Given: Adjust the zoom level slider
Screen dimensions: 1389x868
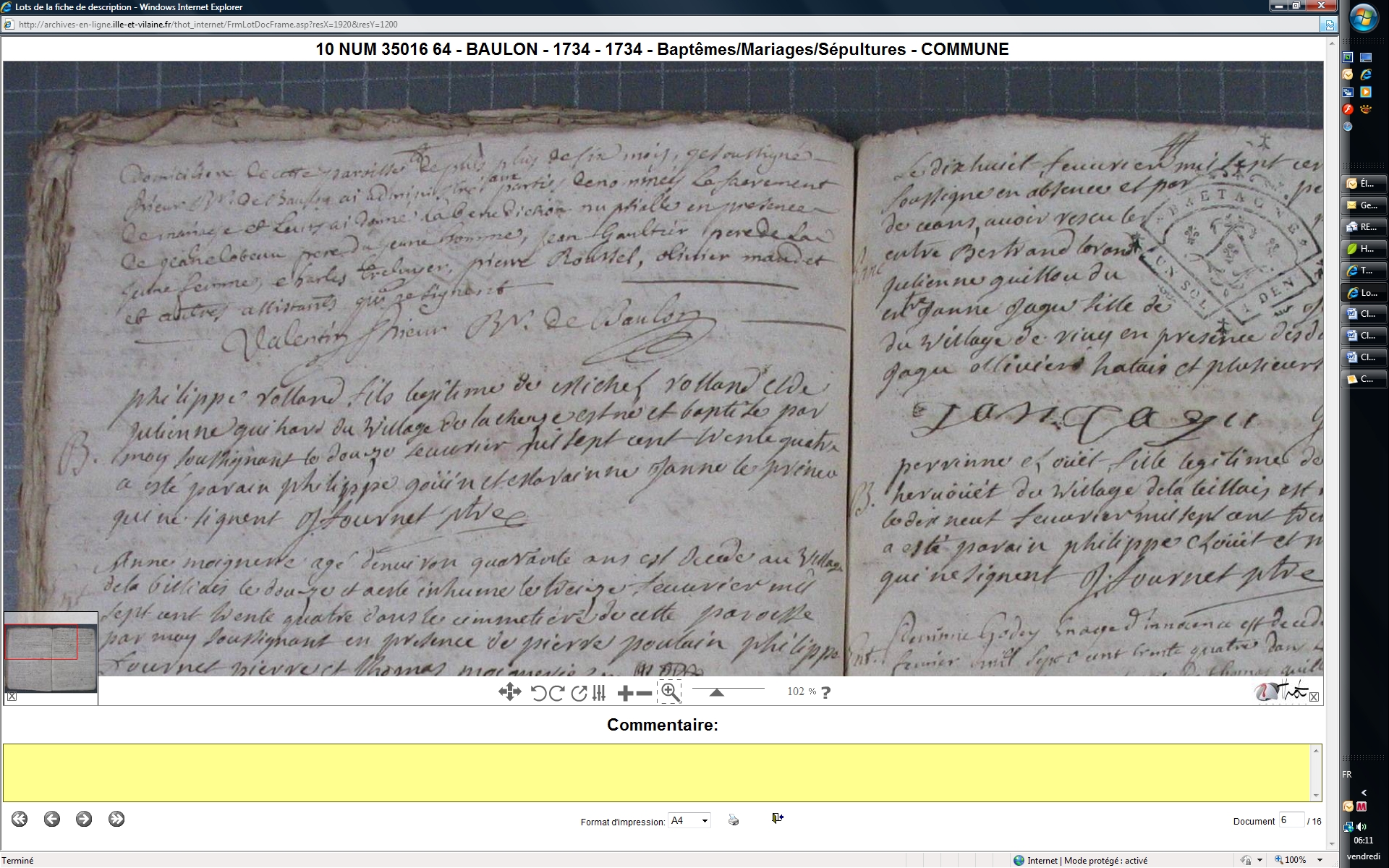Looking at the screenshot, I should pos(716,692).
